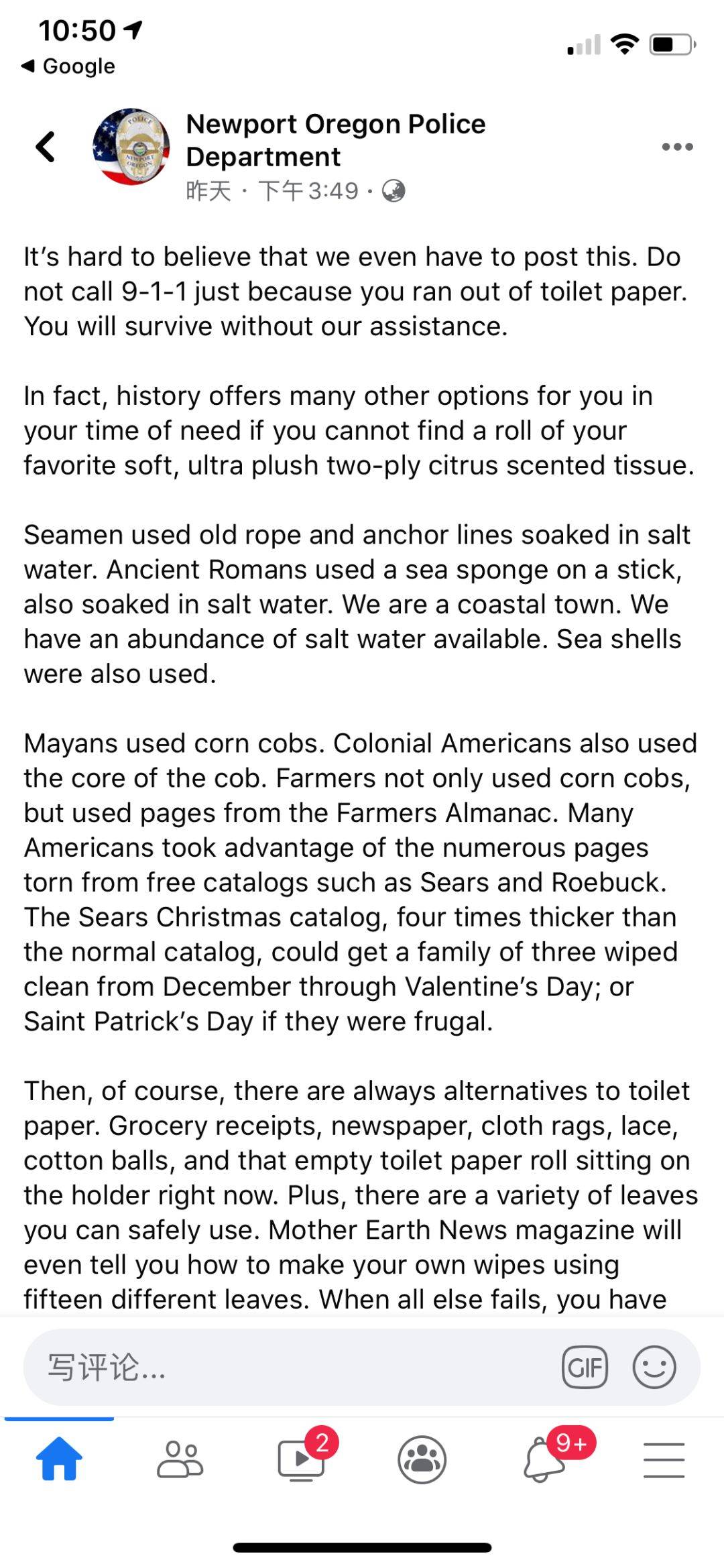Open the emoji smiley picker
This screenshot has width=724, height=1568.
tap(654, 1367)
